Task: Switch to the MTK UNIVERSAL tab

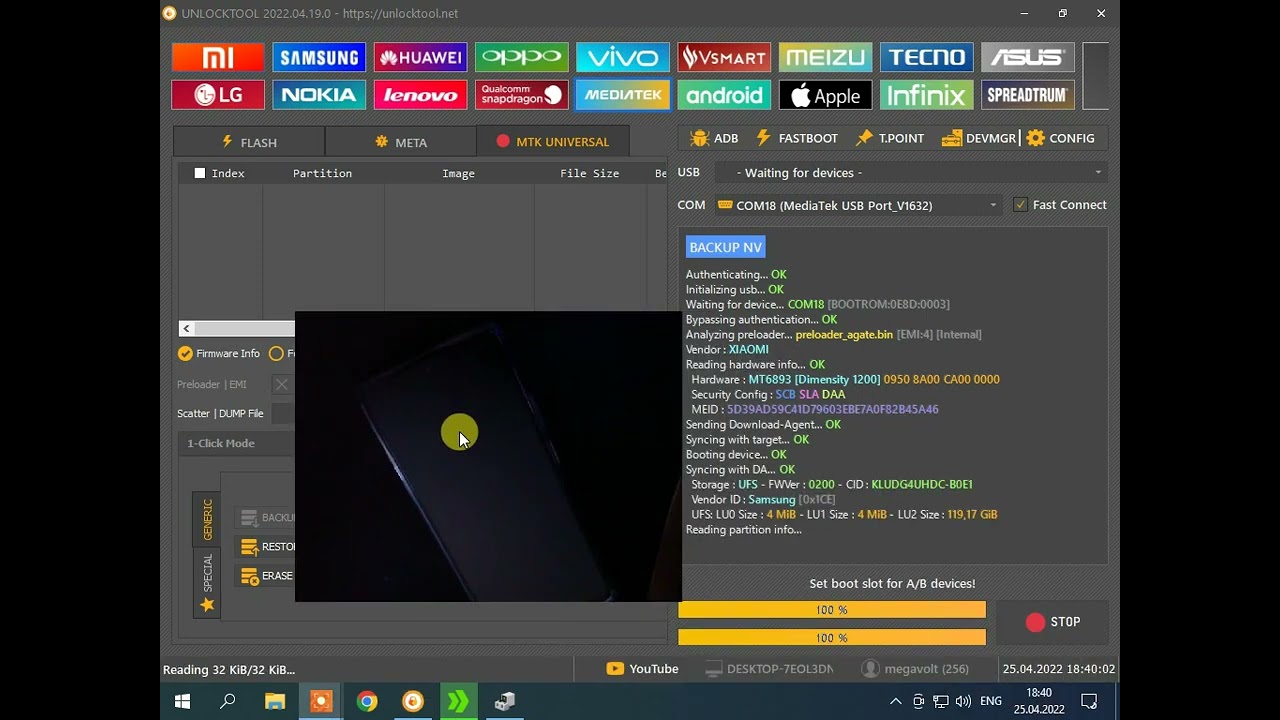Action: (x=552, y=141)
